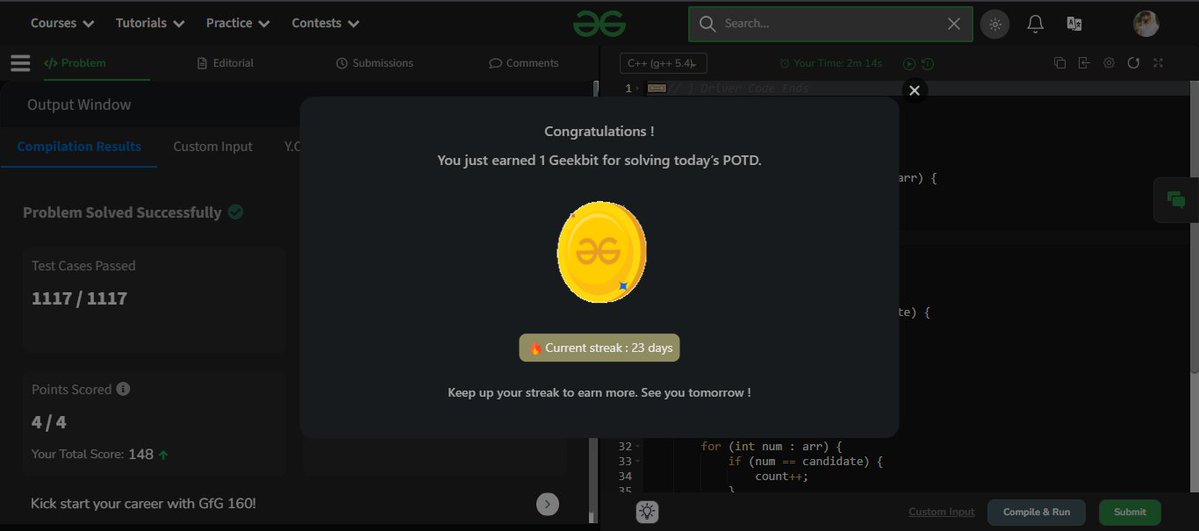Open the chat widget icon

[1176, 200]
